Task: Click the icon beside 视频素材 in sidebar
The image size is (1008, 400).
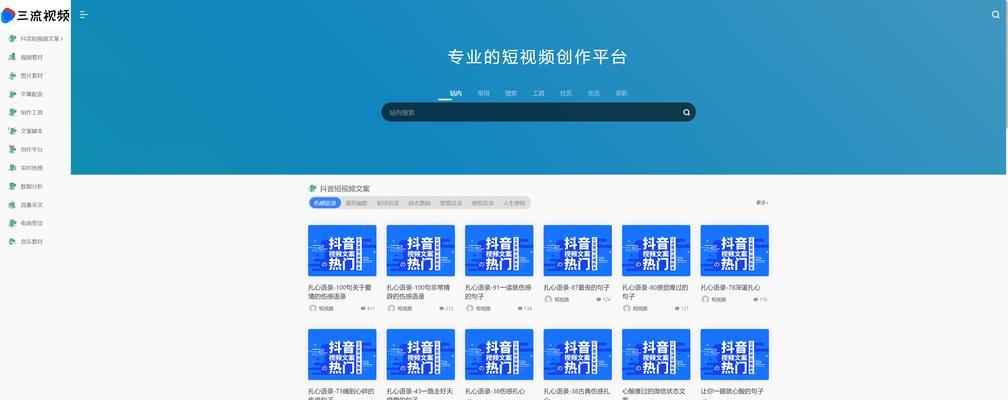Action: point(12,57)
